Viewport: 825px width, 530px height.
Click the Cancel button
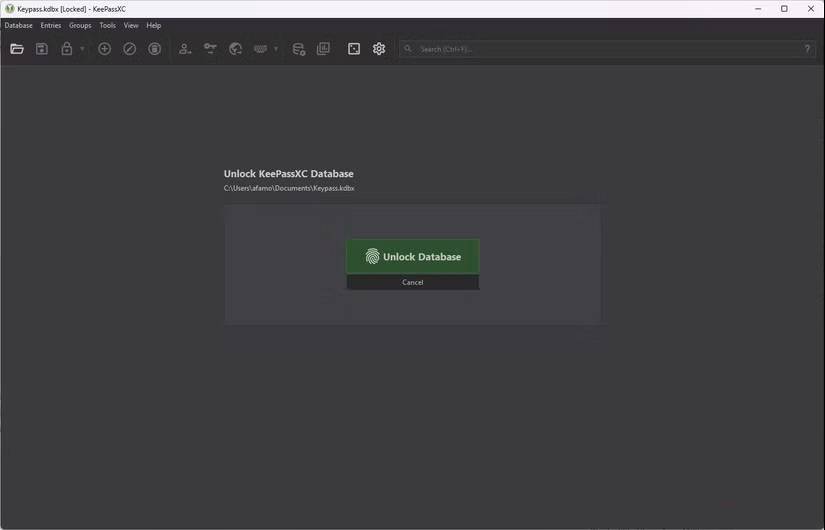coord(412,282)
